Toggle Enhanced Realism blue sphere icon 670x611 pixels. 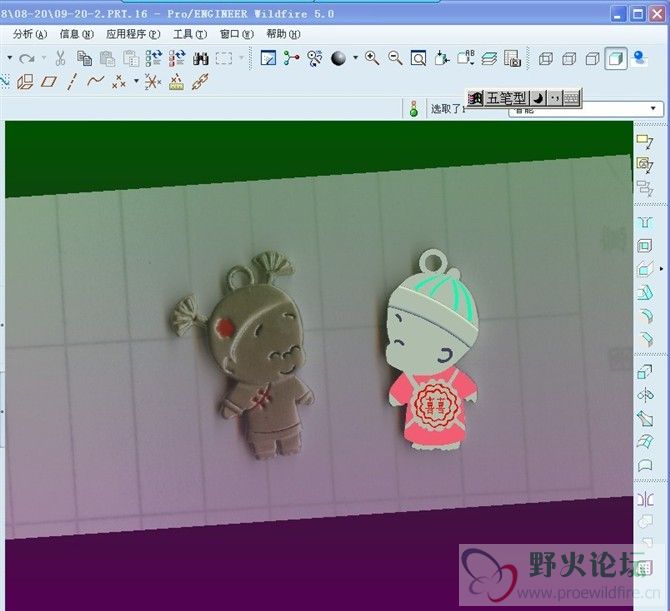pos(639,58)
